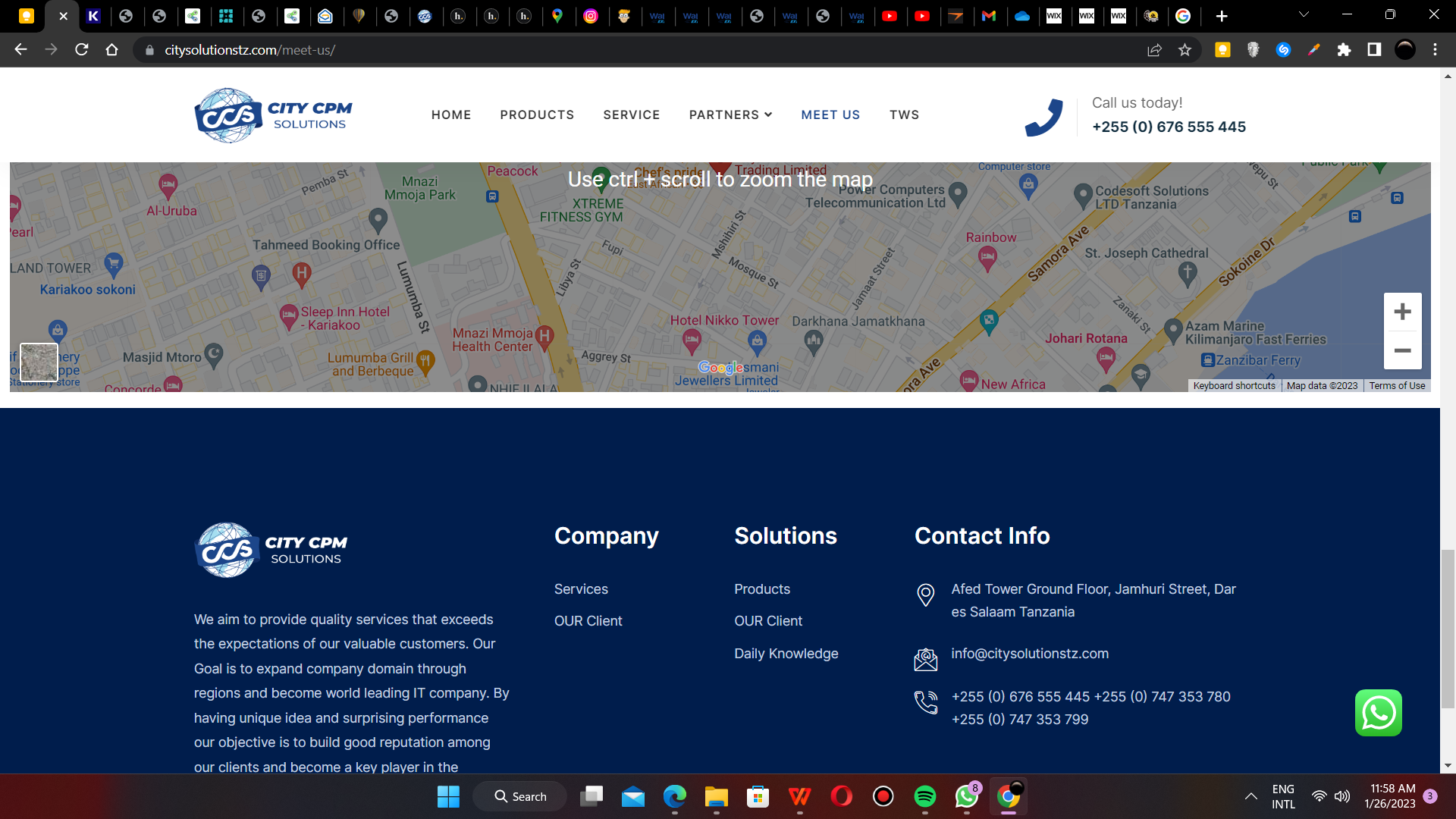
Task: Click the Windows taskbar Search box
Action: click(520, 796)
